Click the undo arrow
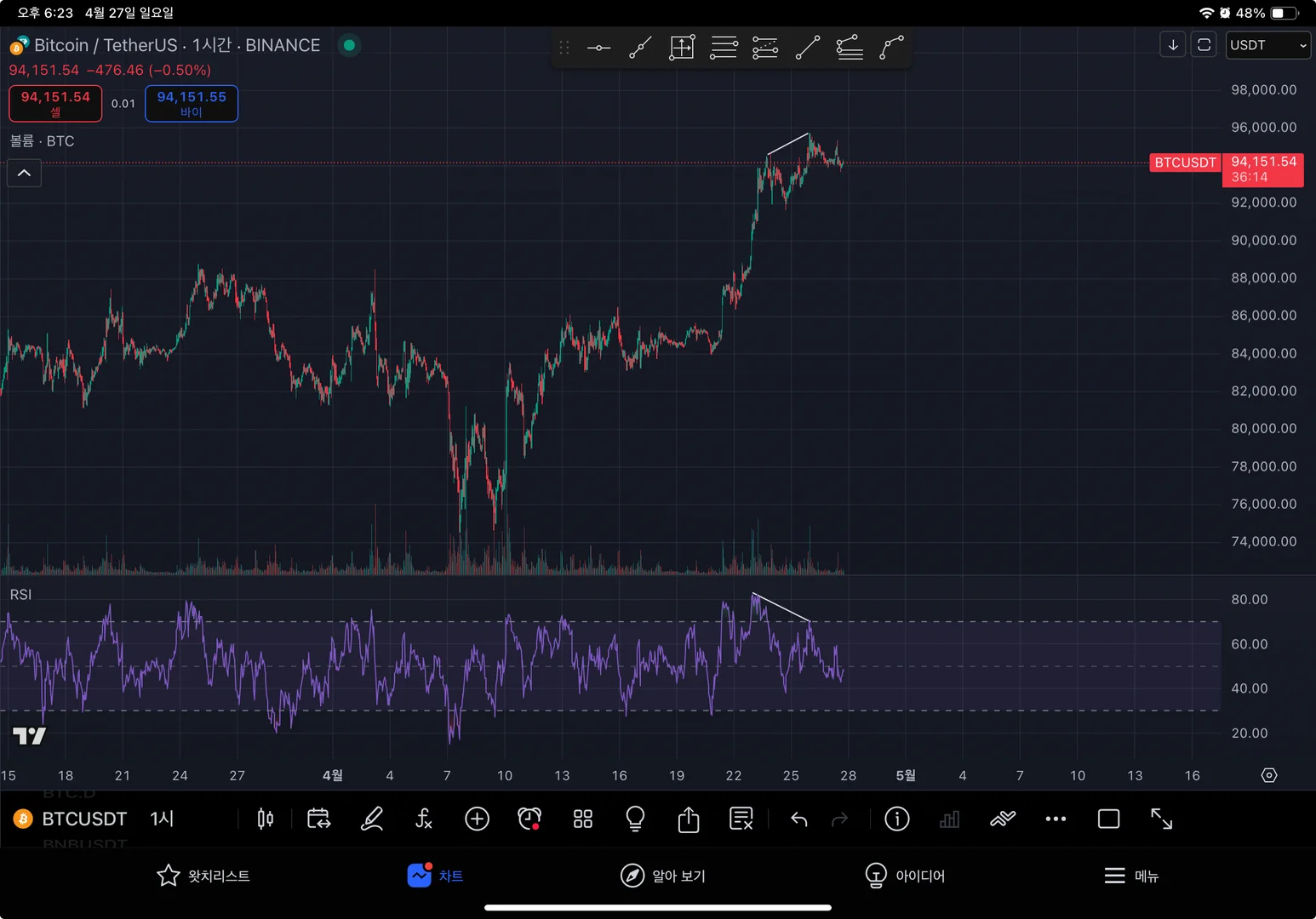The width and height of the screenshot is (1316, 919). coord(798,819)
